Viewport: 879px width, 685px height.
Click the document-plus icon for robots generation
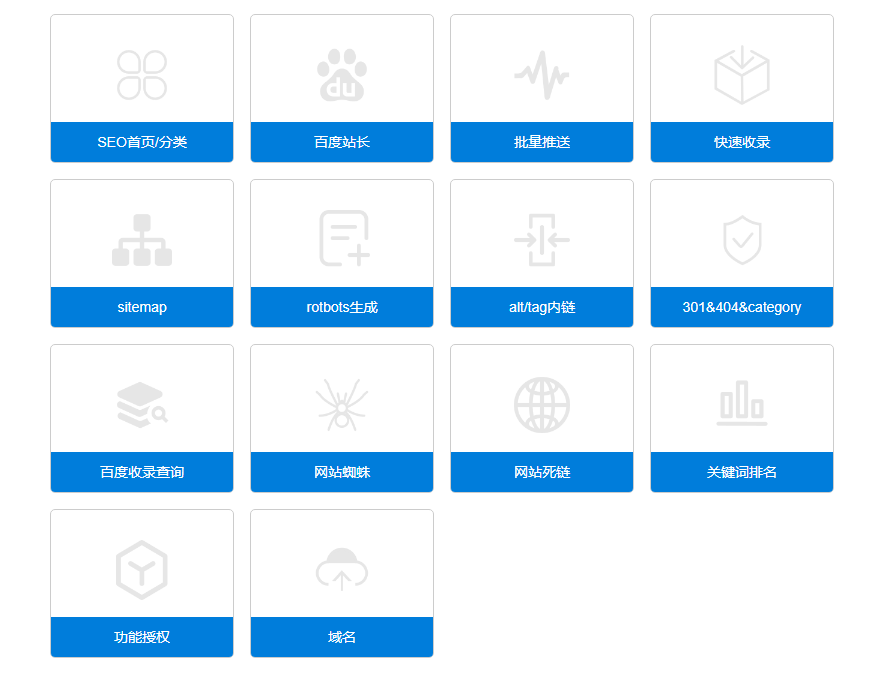click(344, 239)
